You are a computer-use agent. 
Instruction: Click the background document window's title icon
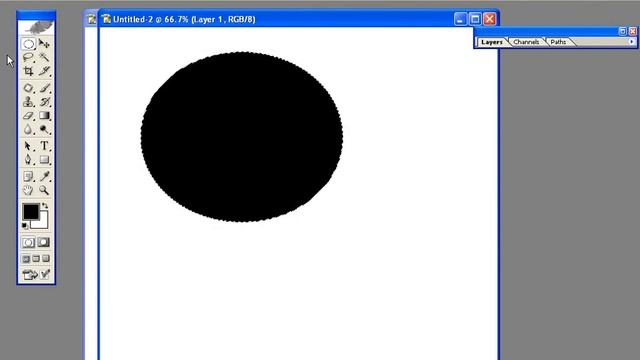click(x=91, y=19)
